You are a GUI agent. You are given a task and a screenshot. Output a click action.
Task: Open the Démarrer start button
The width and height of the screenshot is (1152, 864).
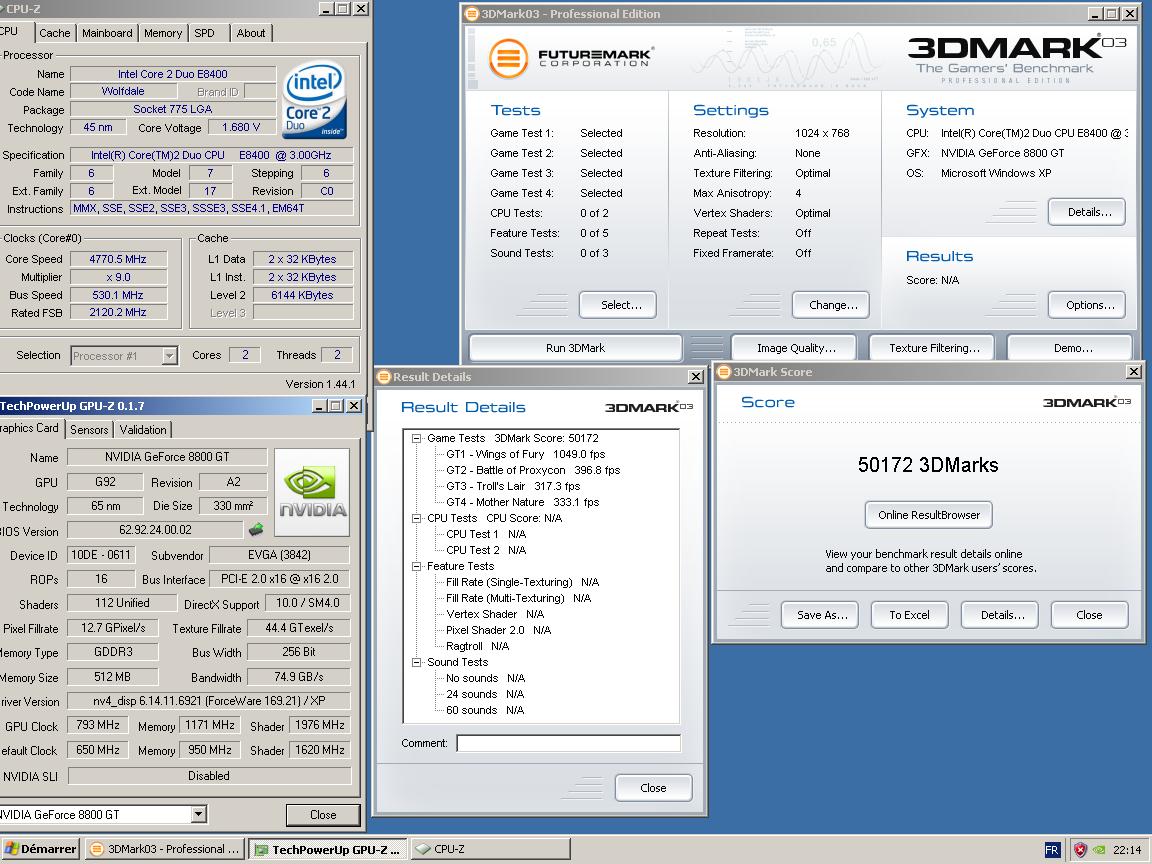pos(40,849)
